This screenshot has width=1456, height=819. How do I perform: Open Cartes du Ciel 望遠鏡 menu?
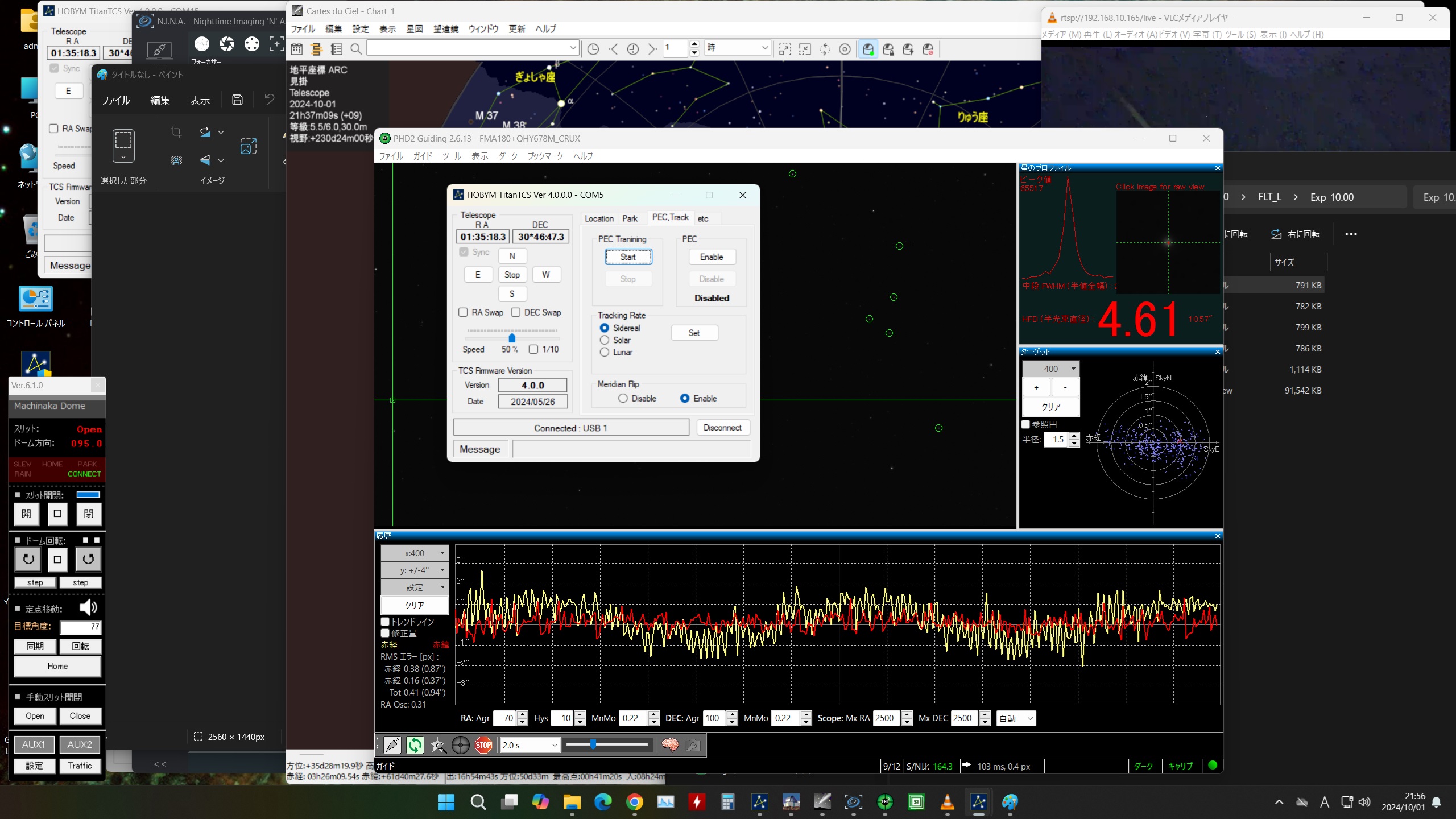pyautogui.click(x=446, y=28)
